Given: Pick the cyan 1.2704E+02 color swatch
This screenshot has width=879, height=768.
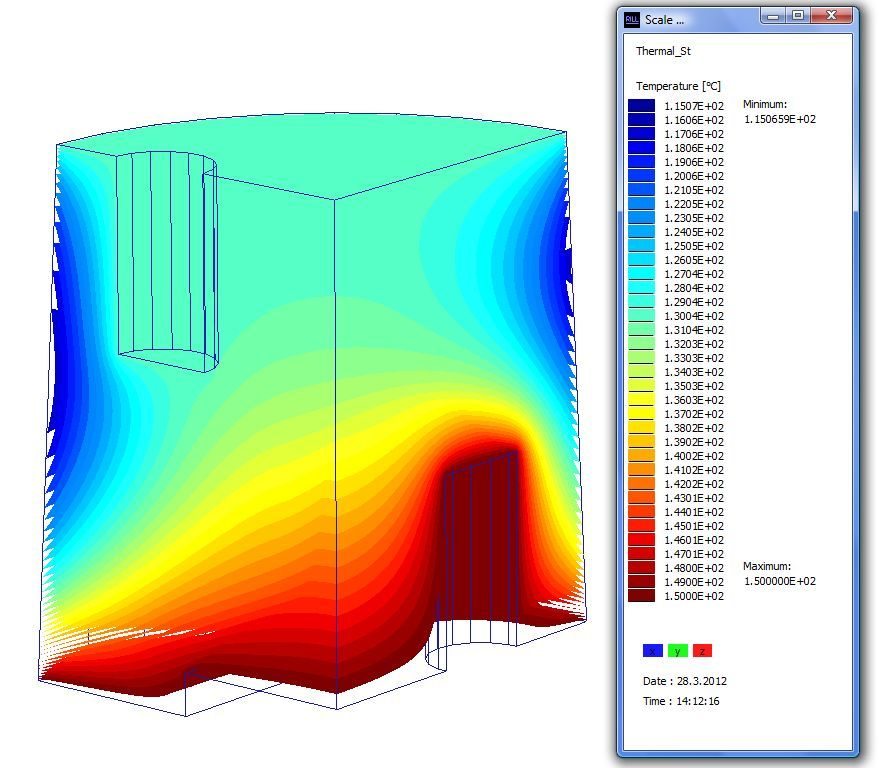Looking at the screenshot, I should point(641,274).
